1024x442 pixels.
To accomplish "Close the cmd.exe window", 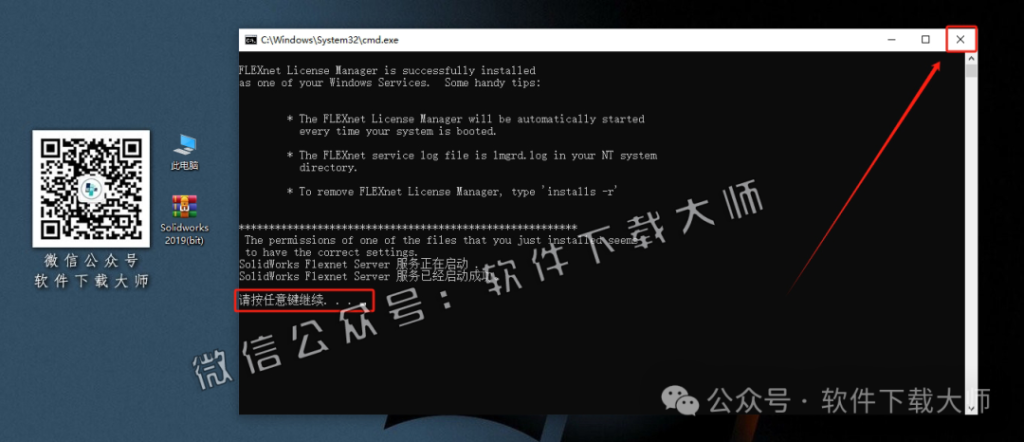I will [x=960, y=39].
